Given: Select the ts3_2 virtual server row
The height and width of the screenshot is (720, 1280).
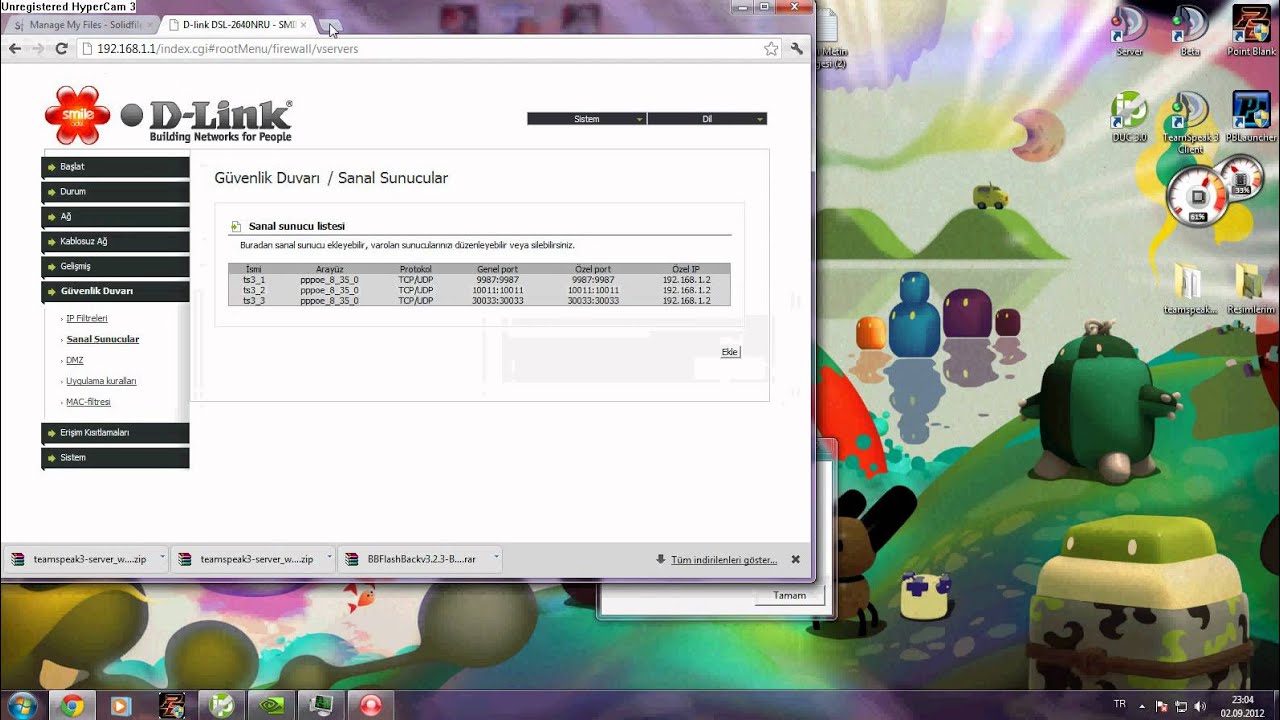Looking at the screenshot, I should [x=479, y=290].
